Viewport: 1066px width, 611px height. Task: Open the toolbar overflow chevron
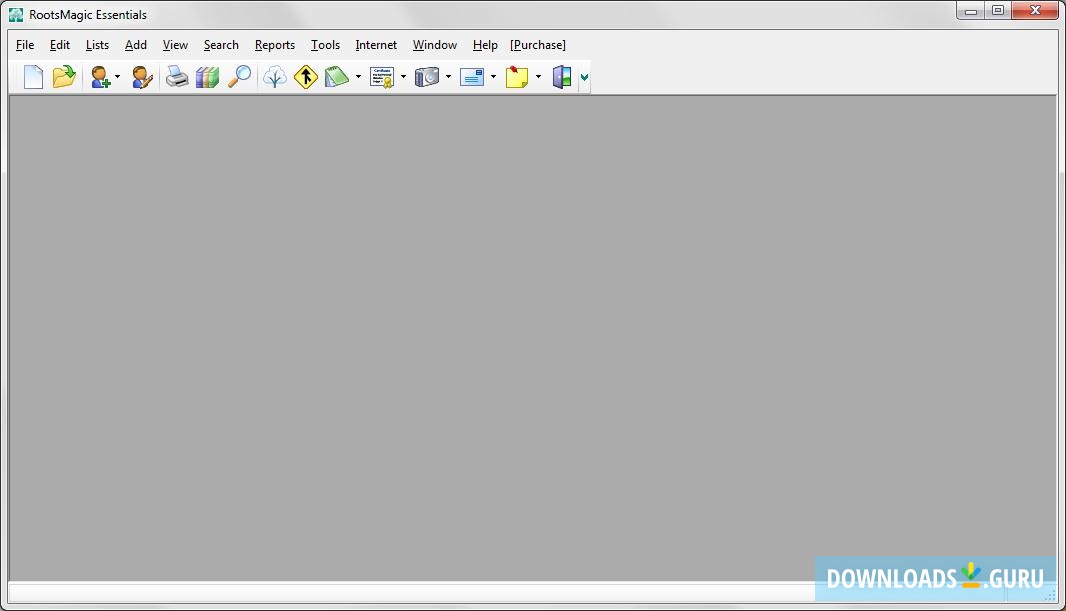[584, 77]
